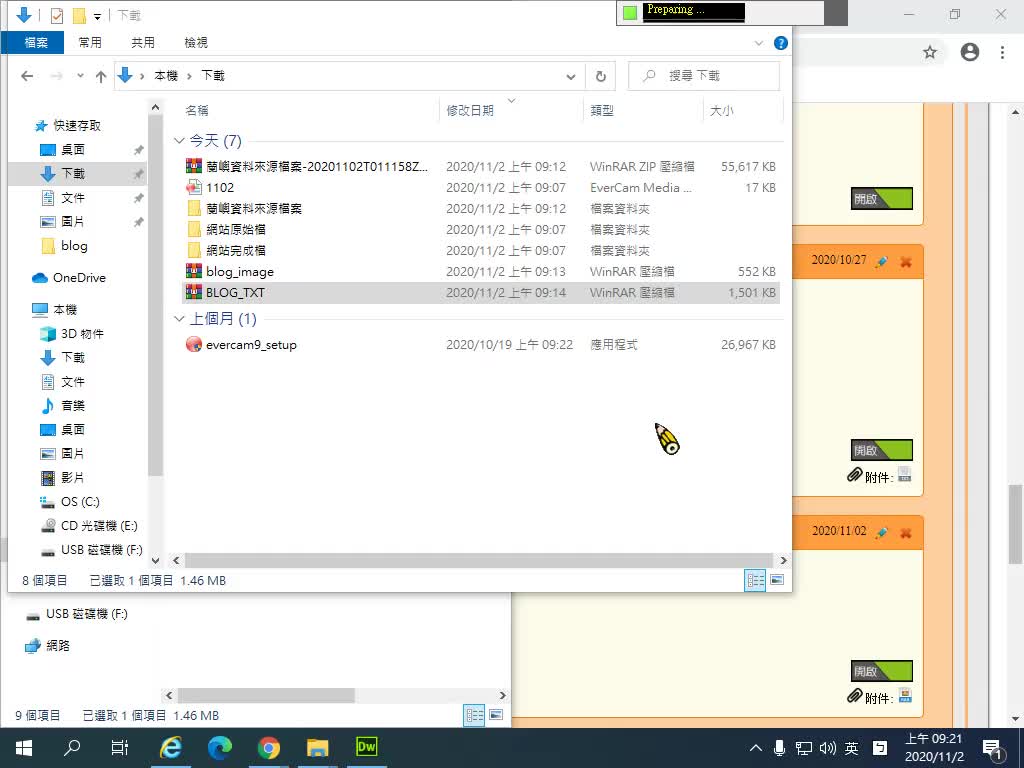Click the file list horizontal scrollbar
Viewport: 1024px width, 768px height.
[480, 560]
